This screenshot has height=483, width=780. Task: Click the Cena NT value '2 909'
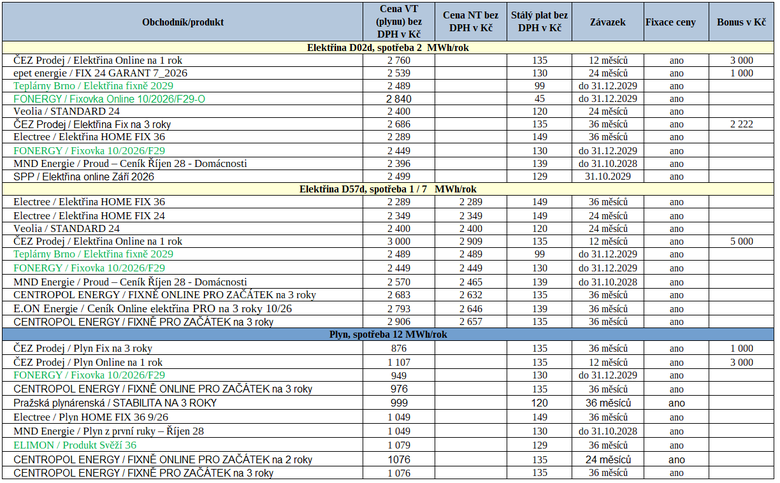[x=471, y=242]
